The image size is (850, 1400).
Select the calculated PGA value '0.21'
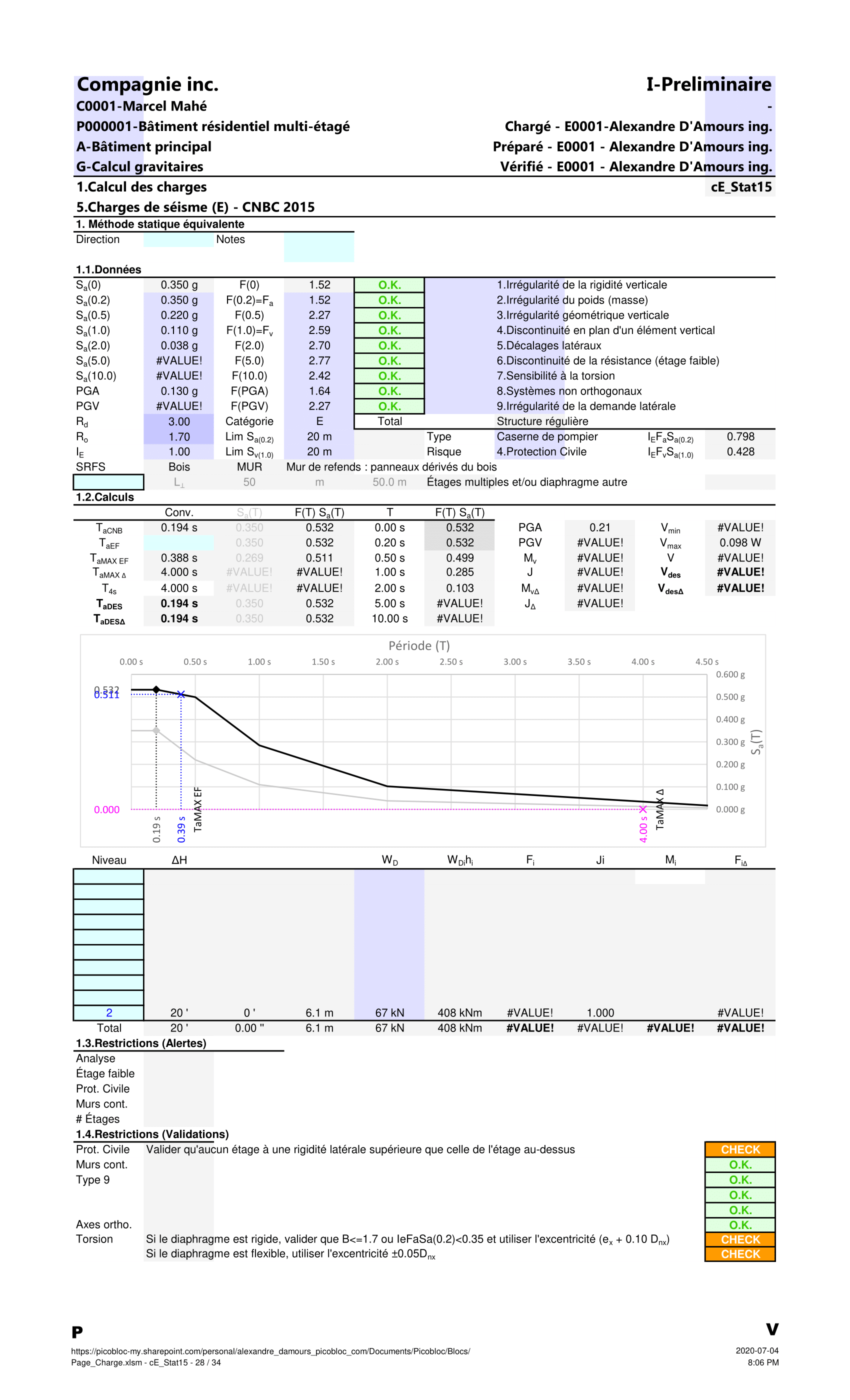click(599, 528)
